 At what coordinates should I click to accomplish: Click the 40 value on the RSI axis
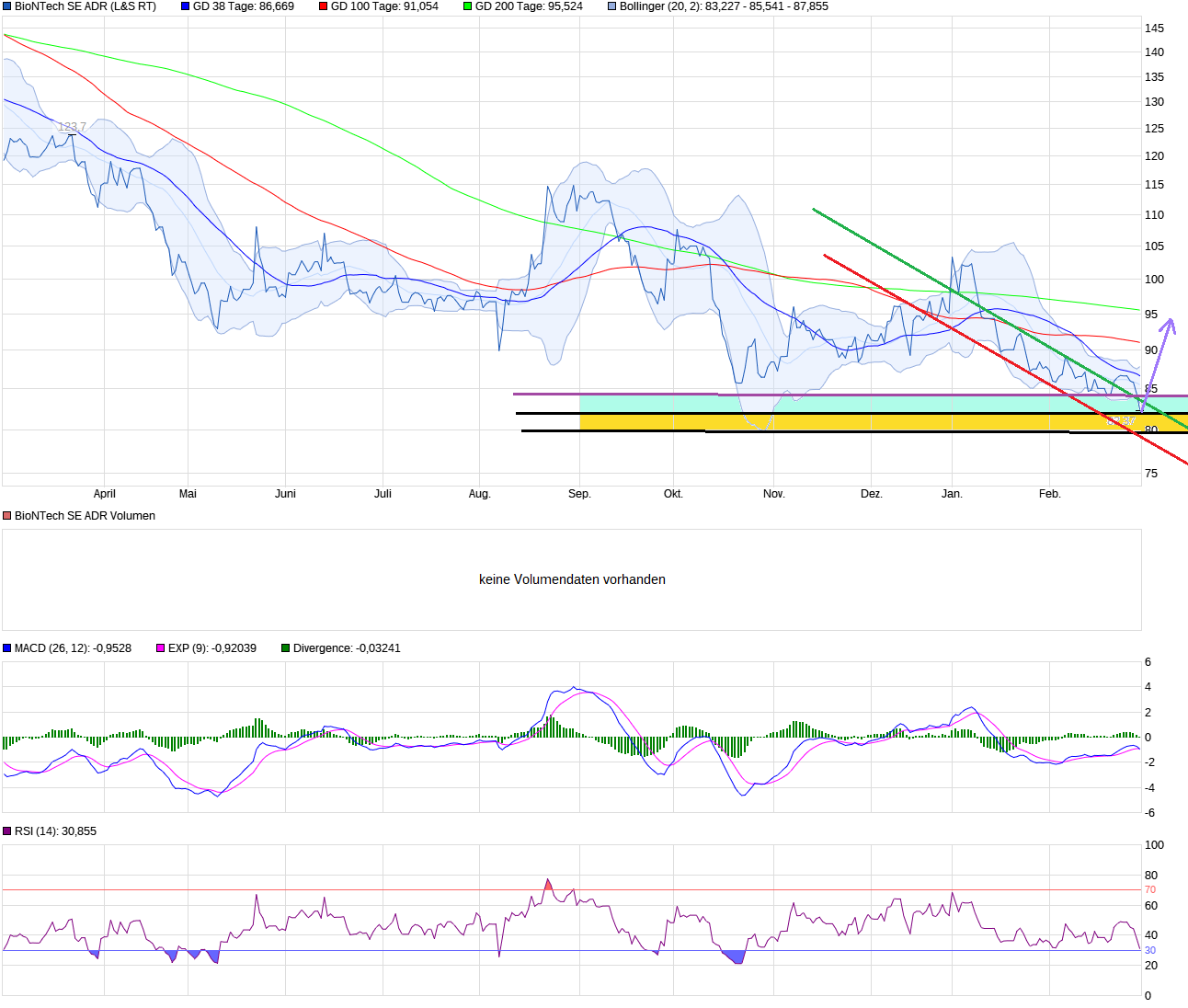tap(1151, 935)
